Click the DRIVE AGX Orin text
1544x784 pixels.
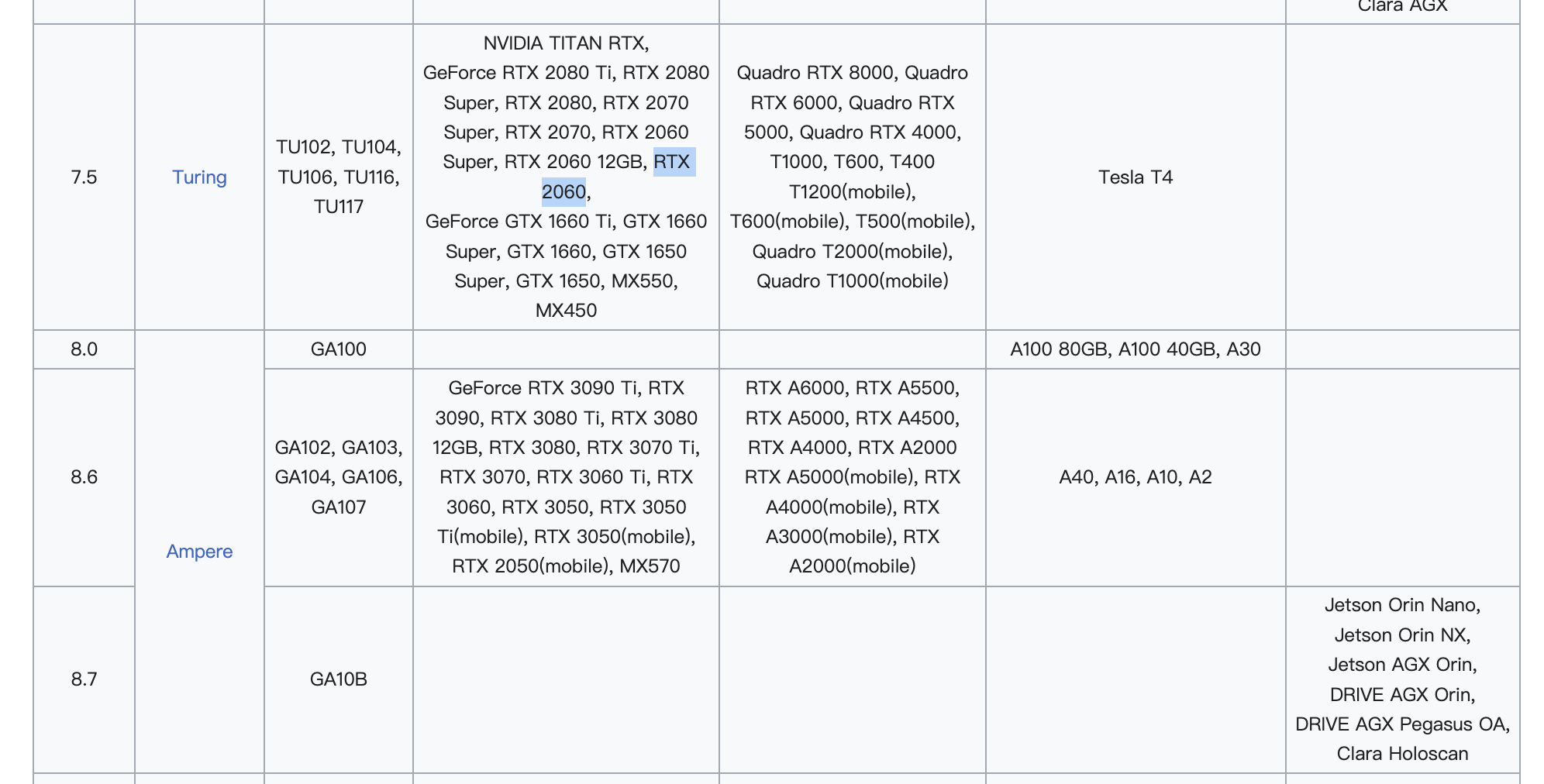click(x=1400, y=695)
